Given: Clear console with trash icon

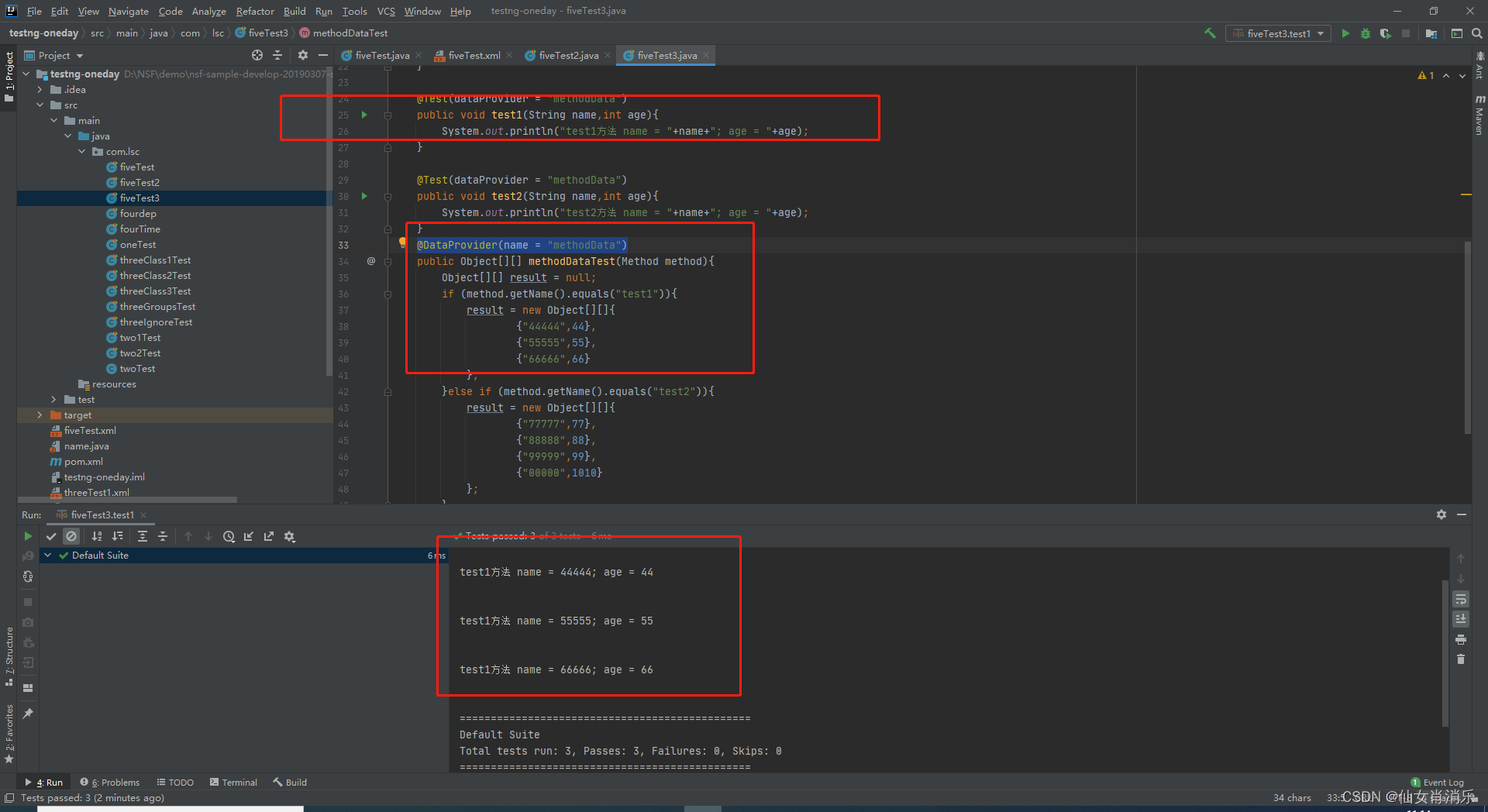Looking at the screenshot, I should click(x=1461, y=659).
